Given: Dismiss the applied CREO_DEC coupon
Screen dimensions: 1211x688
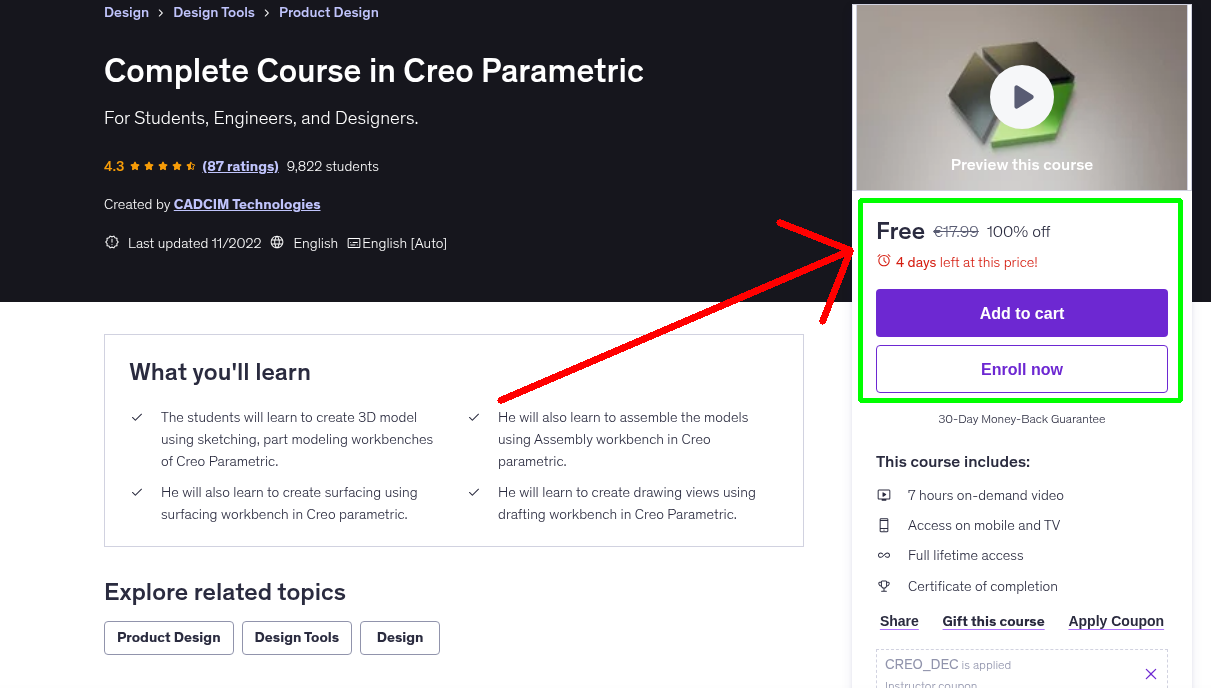Looking at the screenshot, I should pos(1151,673).
